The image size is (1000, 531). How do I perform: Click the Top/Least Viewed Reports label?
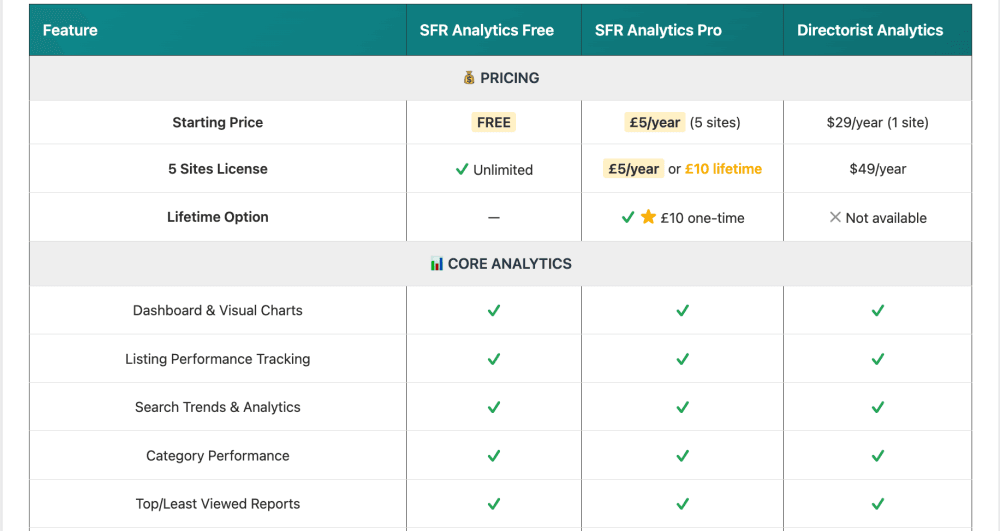[x=217, y=504]
